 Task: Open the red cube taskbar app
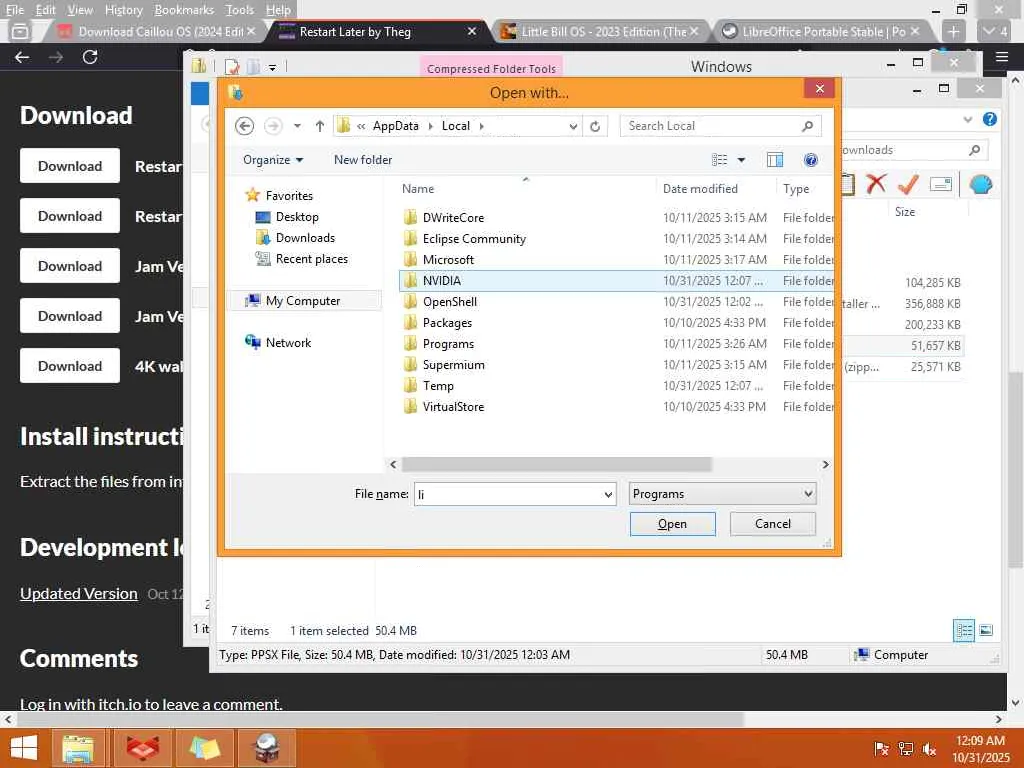142,748
